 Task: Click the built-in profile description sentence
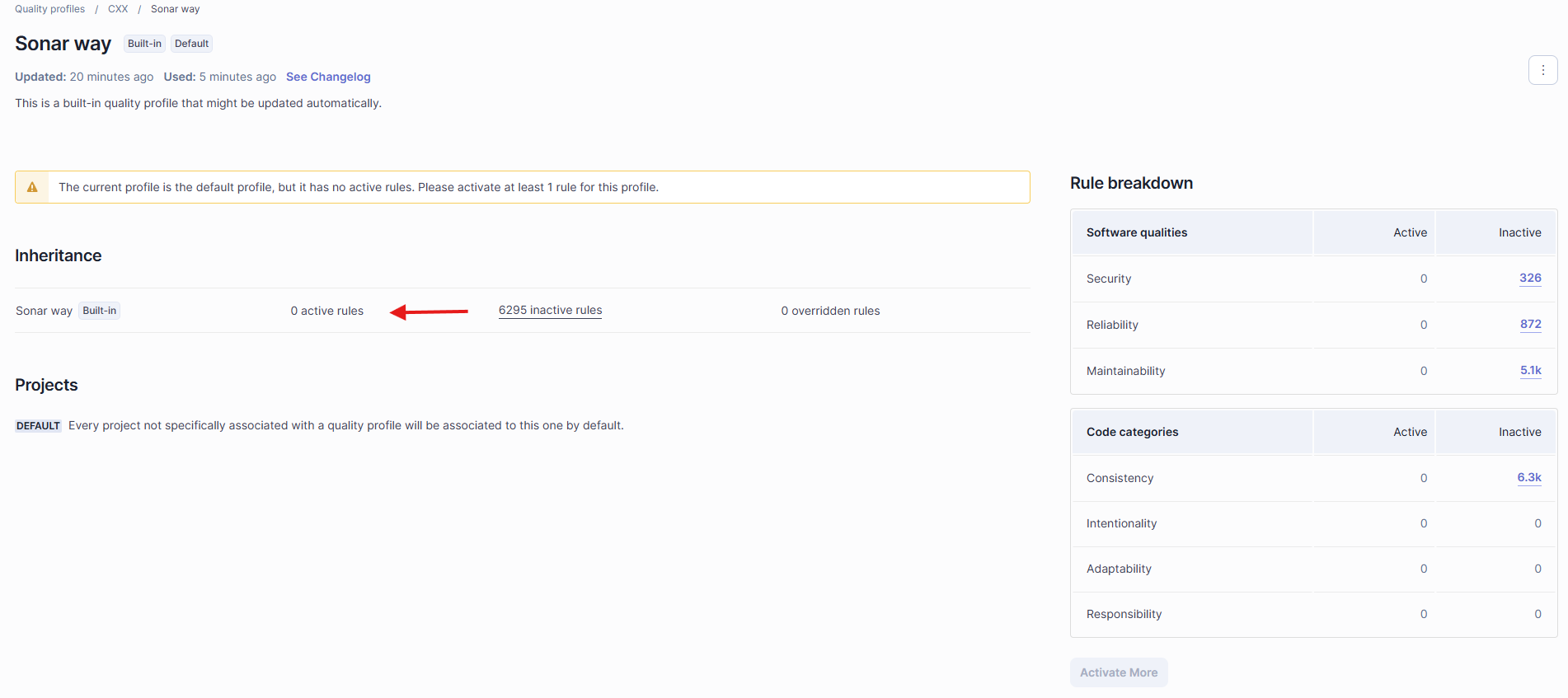tap(198, 103)
